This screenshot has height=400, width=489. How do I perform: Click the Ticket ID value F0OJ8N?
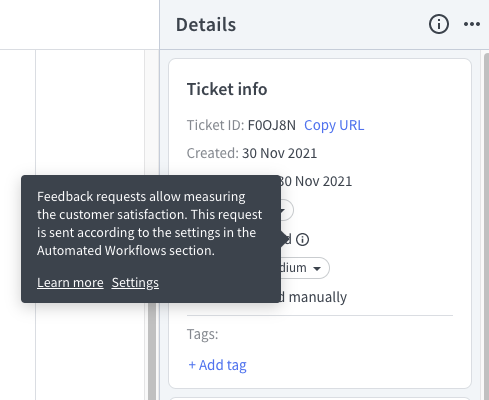pos(272,125)
